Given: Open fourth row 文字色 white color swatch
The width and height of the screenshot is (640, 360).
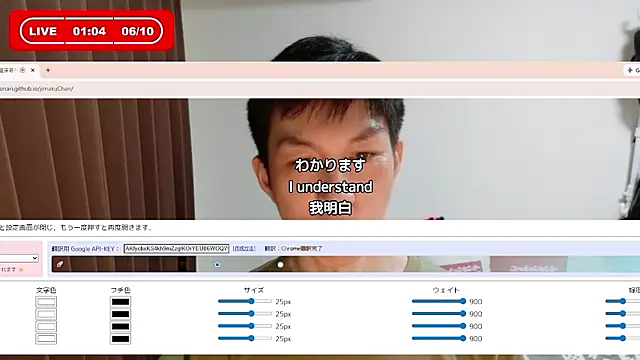Looking at the screenshot, I should (x=46, y=339).
